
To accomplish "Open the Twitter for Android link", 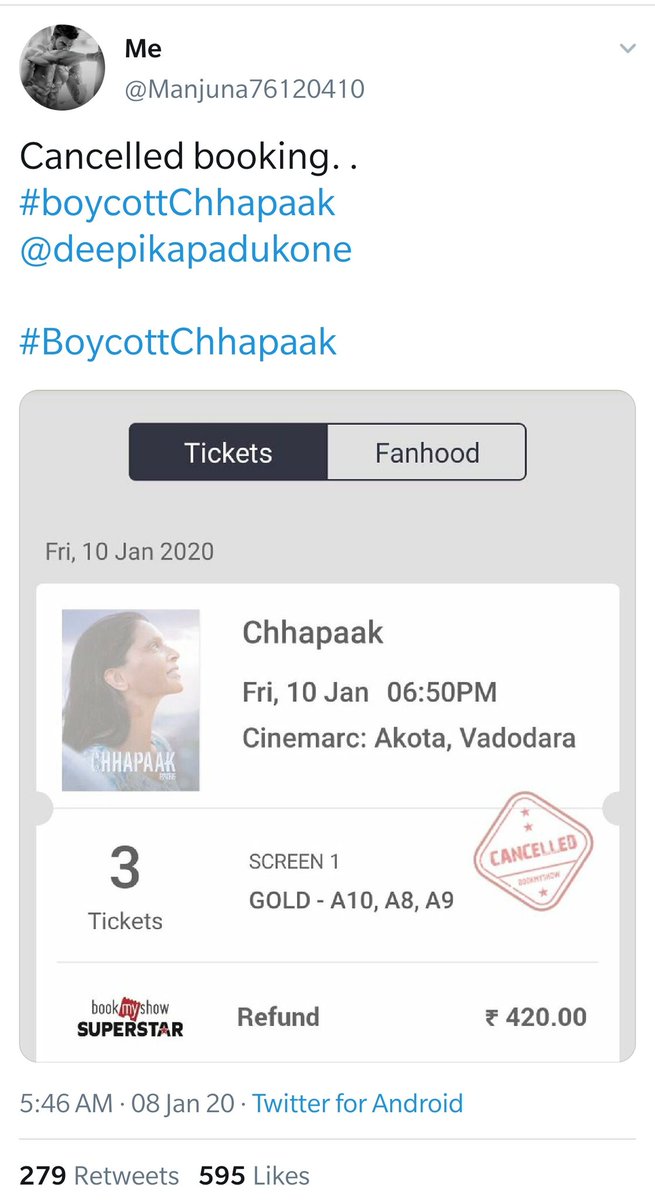I will 357,1103.
